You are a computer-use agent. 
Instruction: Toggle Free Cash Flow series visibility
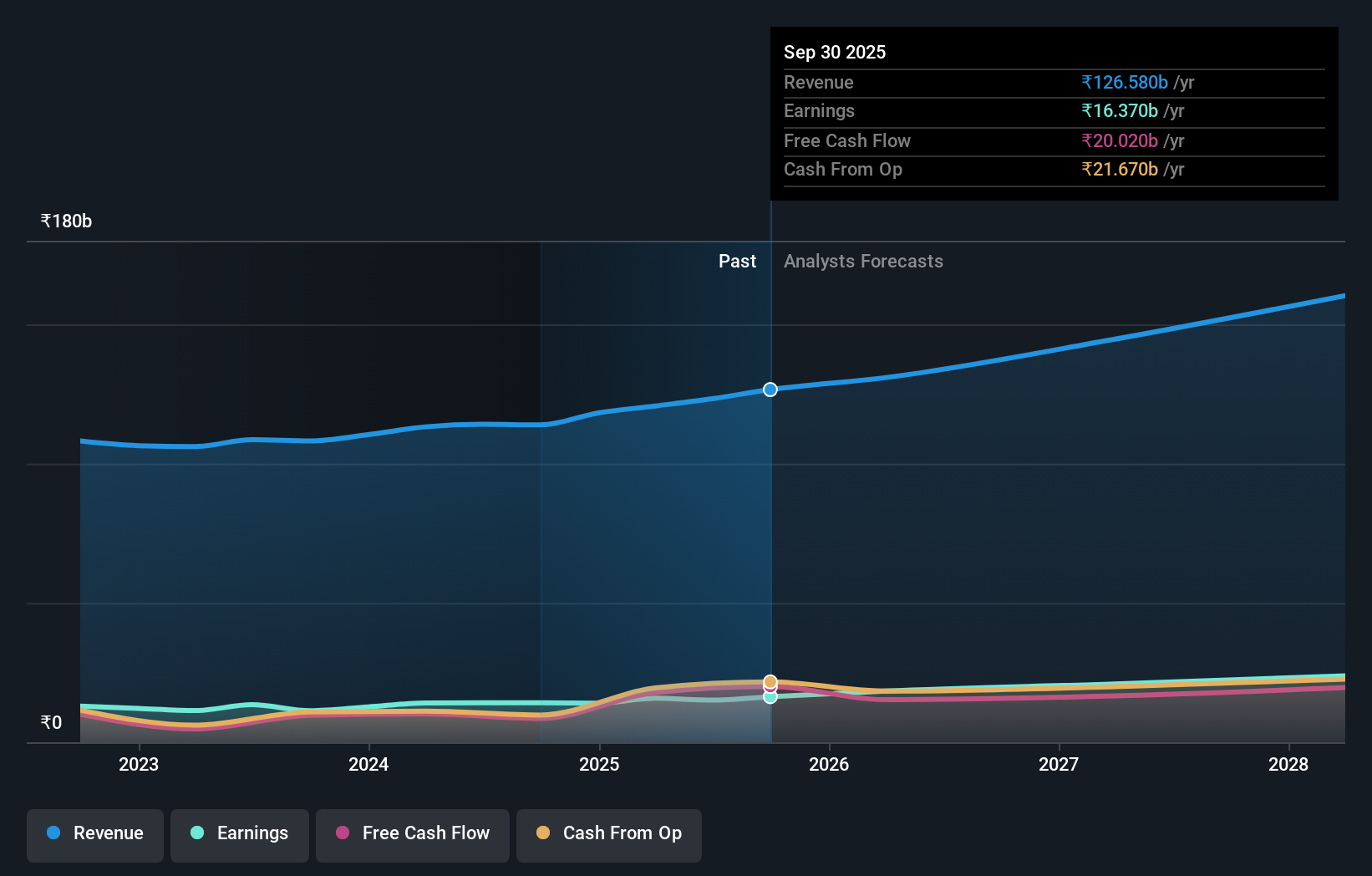[x=412, y=835]
